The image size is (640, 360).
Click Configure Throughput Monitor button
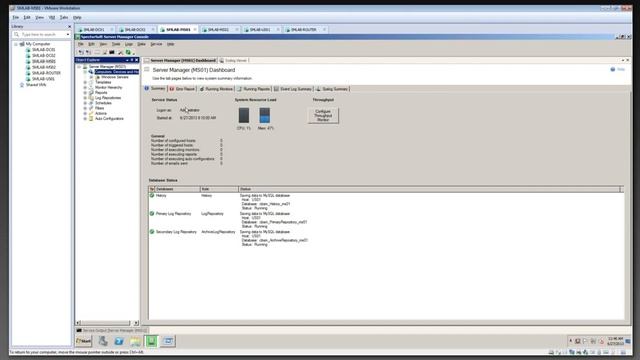point(323,116)
